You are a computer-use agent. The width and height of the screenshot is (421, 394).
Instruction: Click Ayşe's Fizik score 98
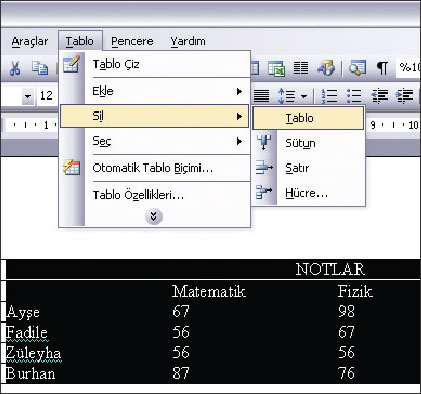click(x=346, y=311)
